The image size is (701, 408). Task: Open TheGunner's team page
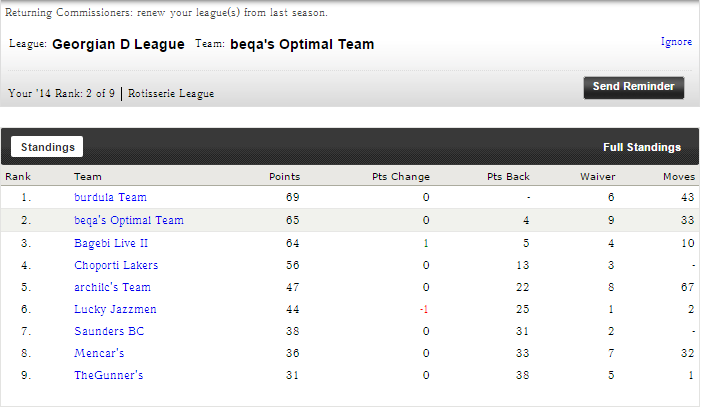[108, 375]
